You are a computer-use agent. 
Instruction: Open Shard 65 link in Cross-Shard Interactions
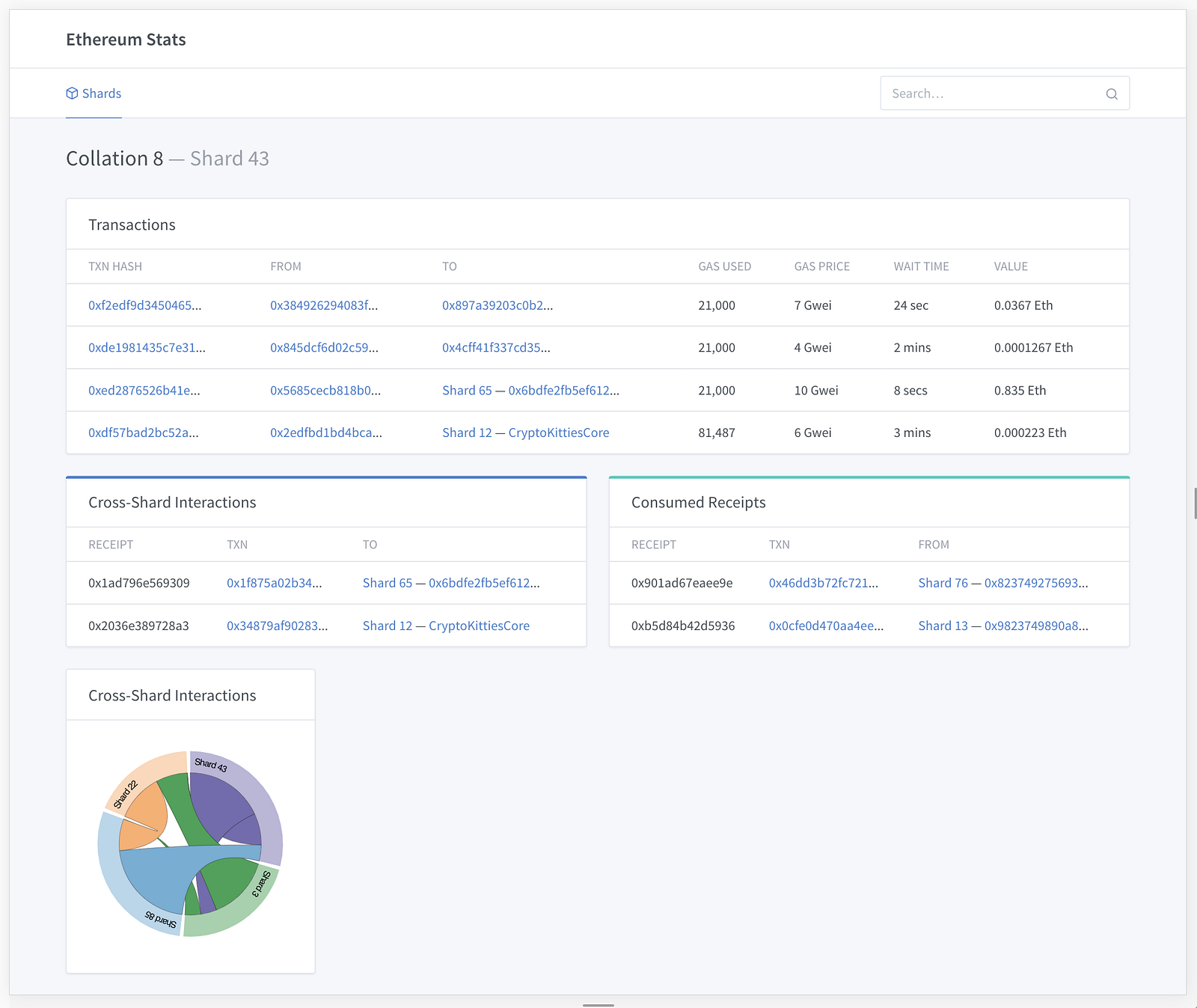451,583
